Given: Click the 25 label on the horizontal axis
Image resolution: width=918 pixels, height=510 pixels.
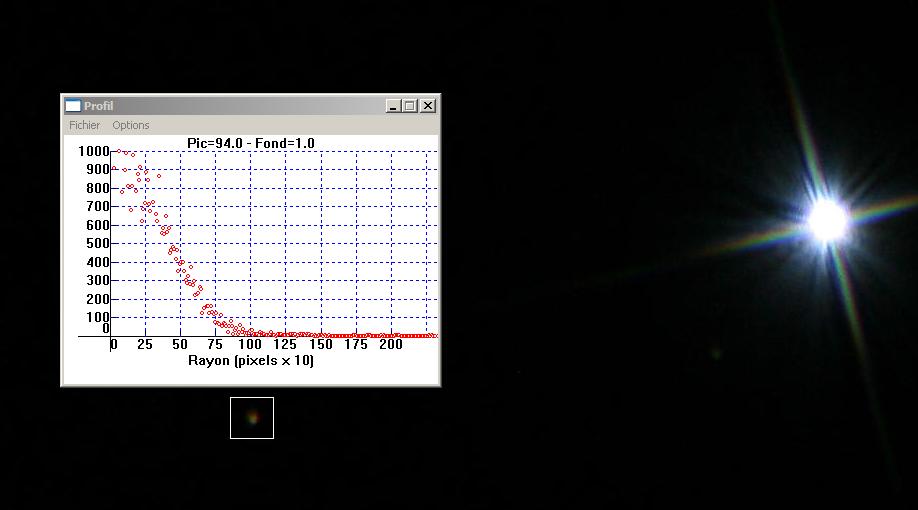Looking at the screenshot, I should click(x=145, y=344).
